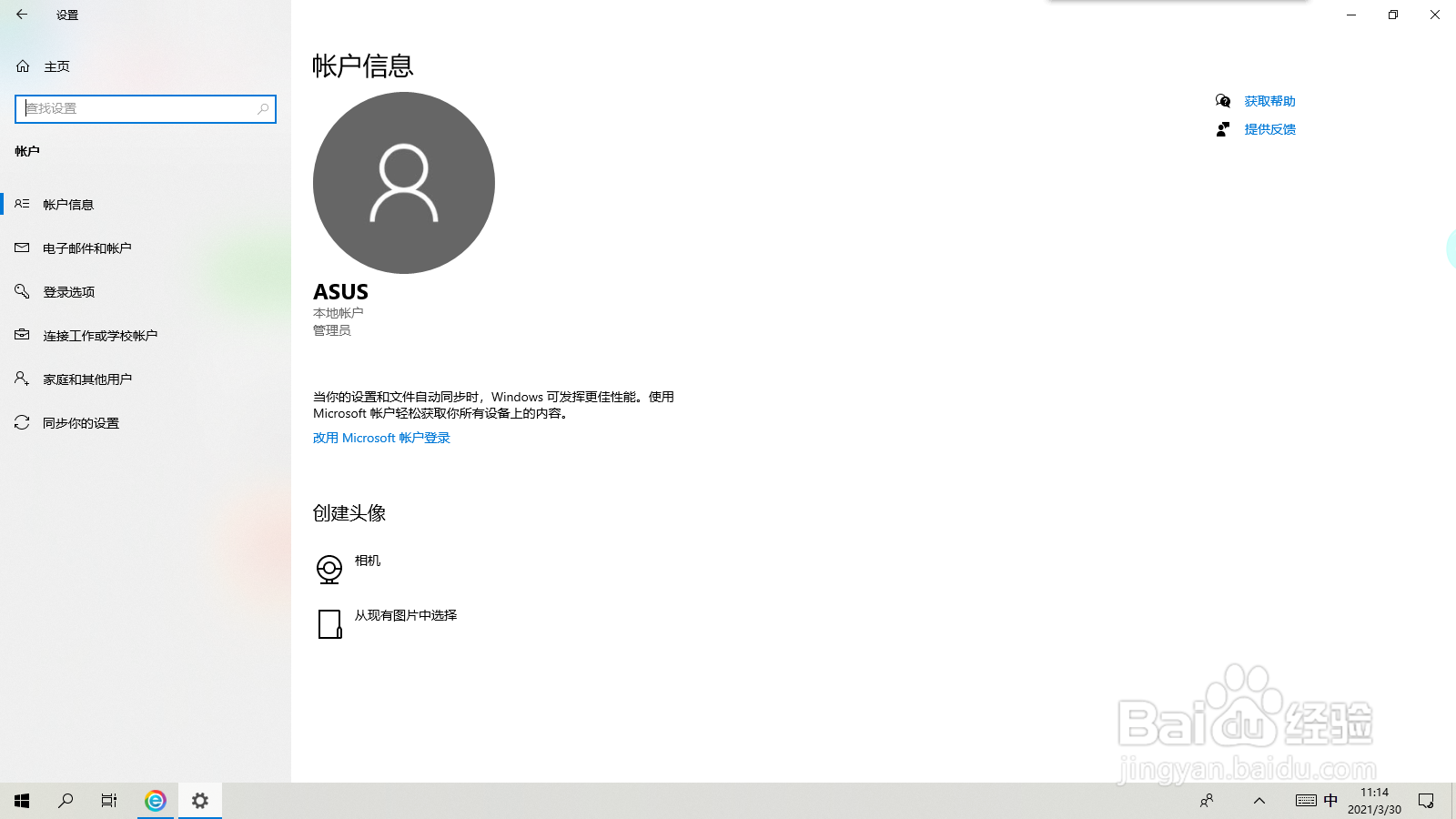Click the sync icon for 同步你的设置

pyautogui.click(x=22, y=422)
